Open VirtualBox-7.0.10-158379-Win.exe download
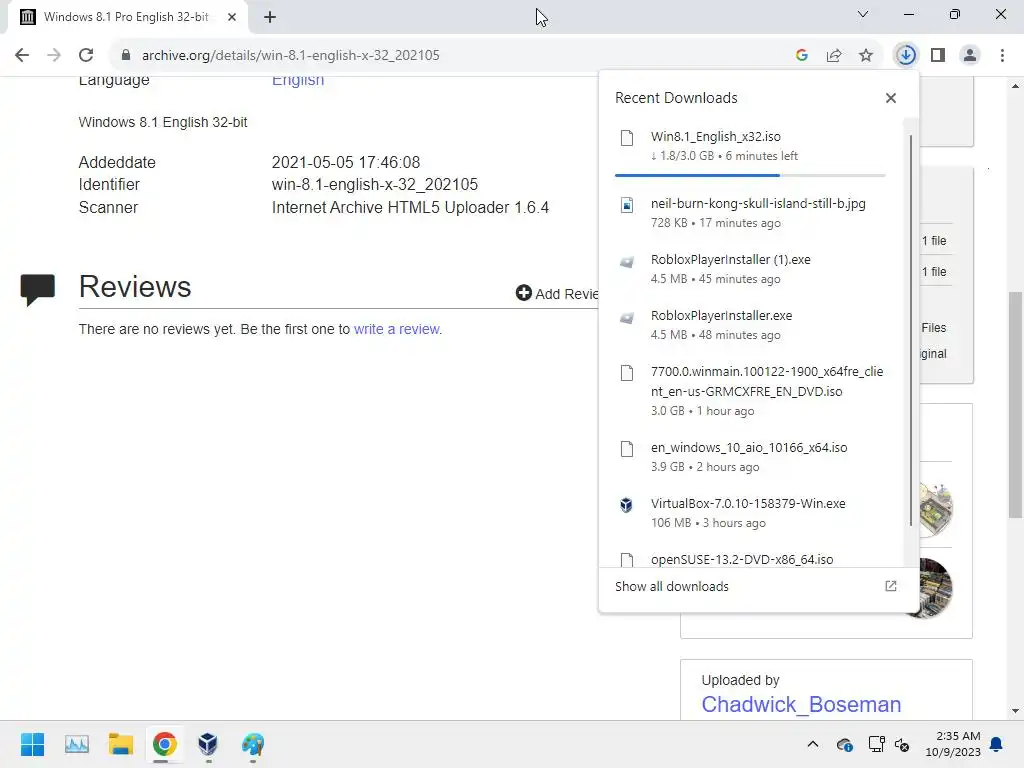This screenshot has width=1024, height=768. pos(750,513)
